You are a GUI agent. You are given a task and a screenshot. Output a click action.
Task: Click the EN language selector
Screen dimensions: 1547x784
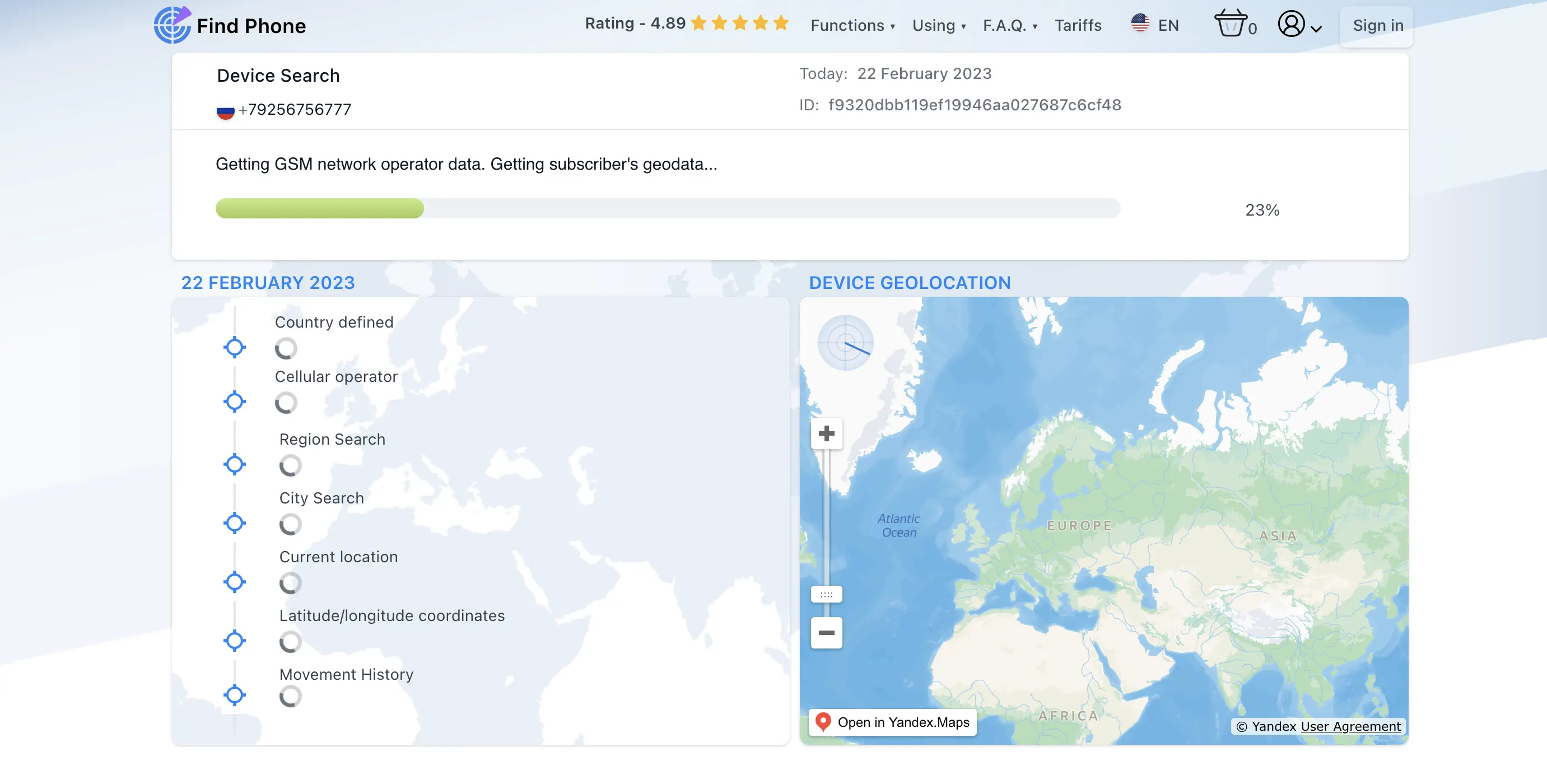pyautogui.click(x=1155, y=25)
